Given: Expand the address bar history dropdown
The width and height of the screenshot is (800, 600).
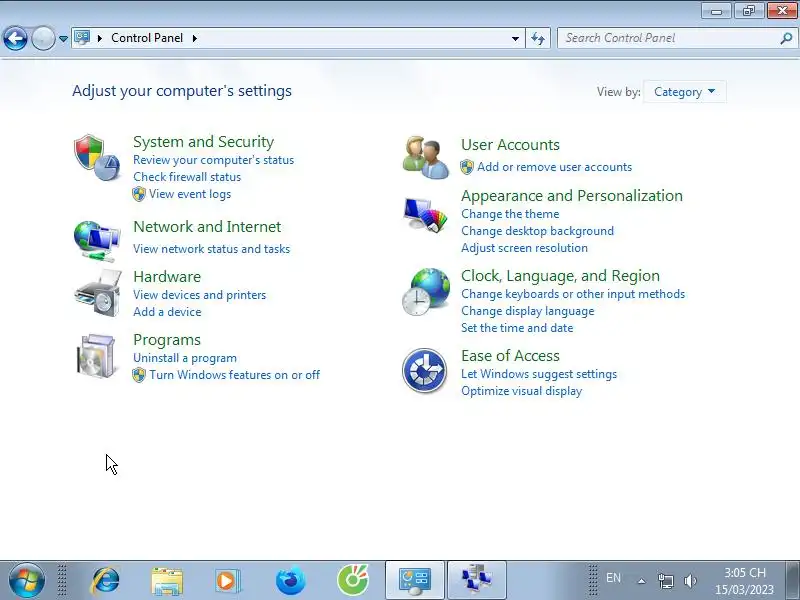Looking at the screenshot, I should [x=515, y=38].
